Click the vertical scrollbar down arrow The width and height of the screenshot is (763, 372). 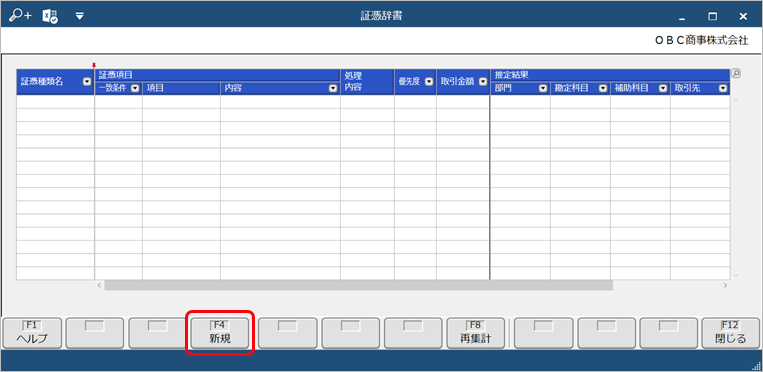point(736,275)
